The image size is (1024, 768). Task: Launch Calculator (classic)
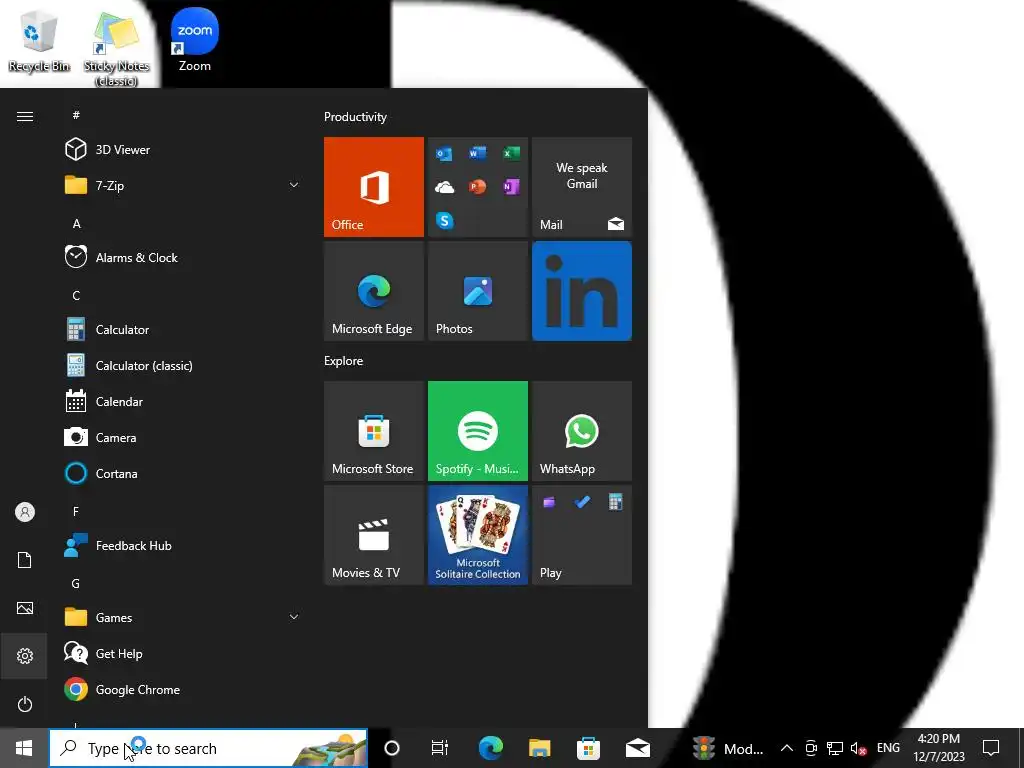click(182, 366)
